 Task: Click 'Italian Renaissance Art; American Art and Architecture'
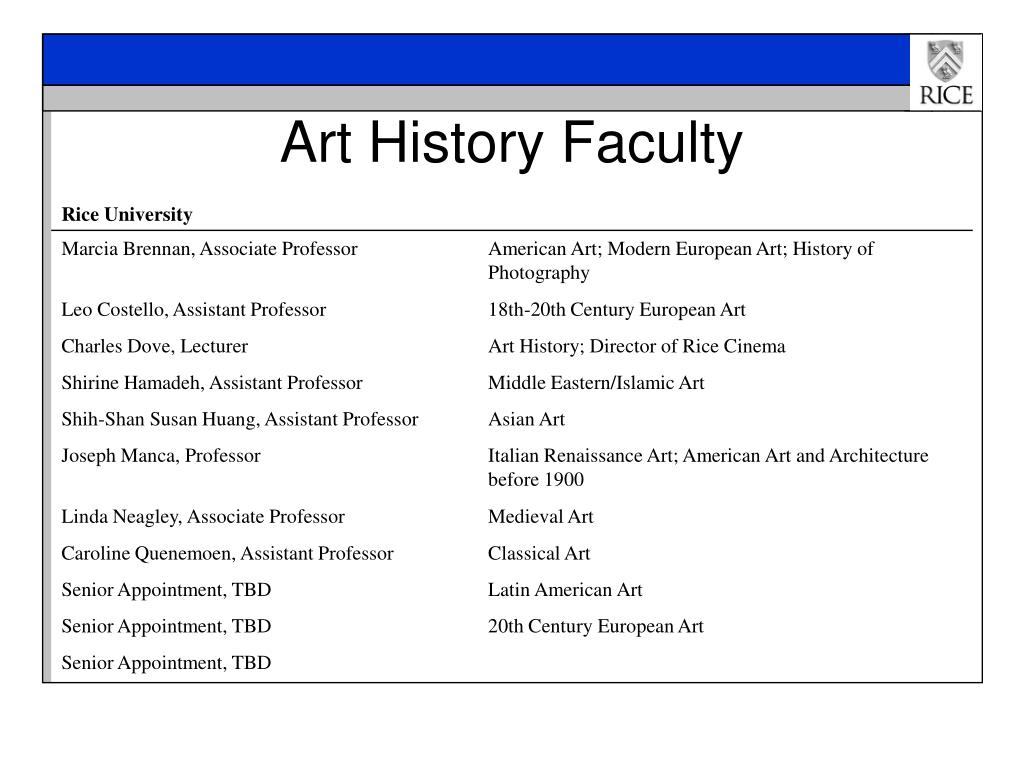(708, 456)
